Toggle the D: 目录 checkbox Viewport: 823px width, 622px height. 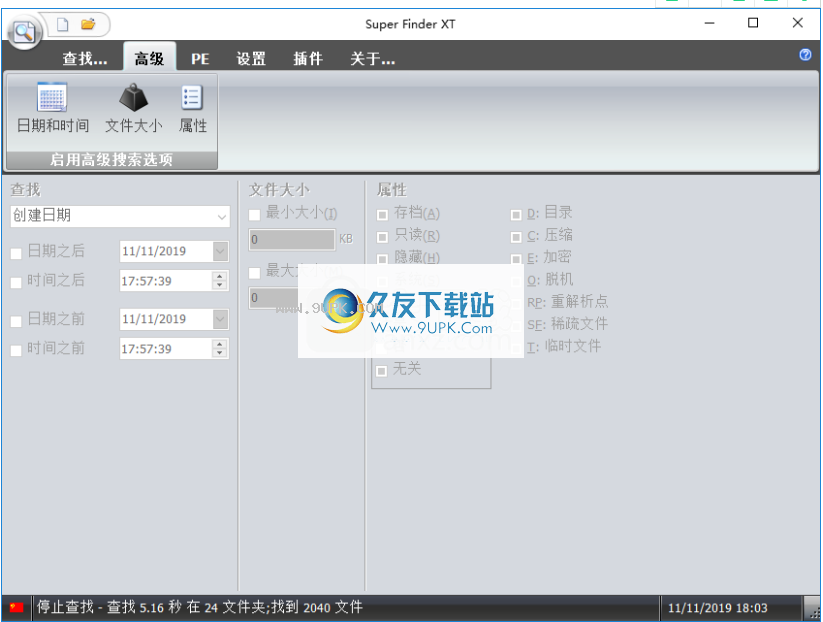click(516, 215)
